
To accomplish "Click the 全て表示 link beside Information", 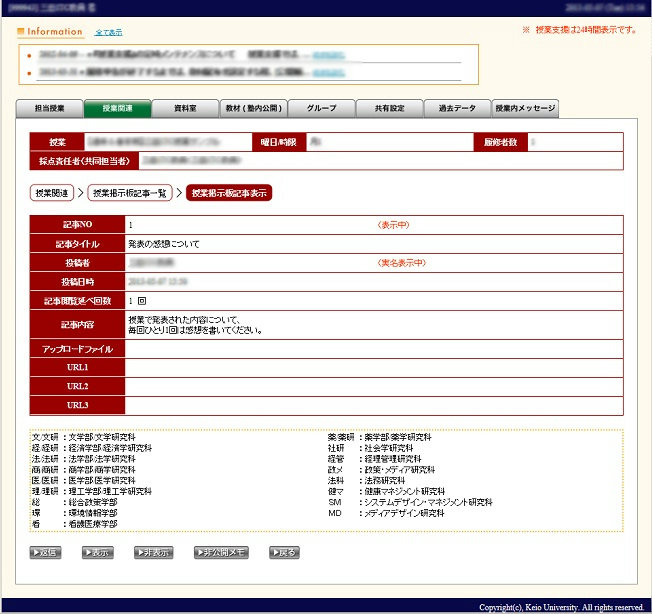I will click(x=108, y=32).
